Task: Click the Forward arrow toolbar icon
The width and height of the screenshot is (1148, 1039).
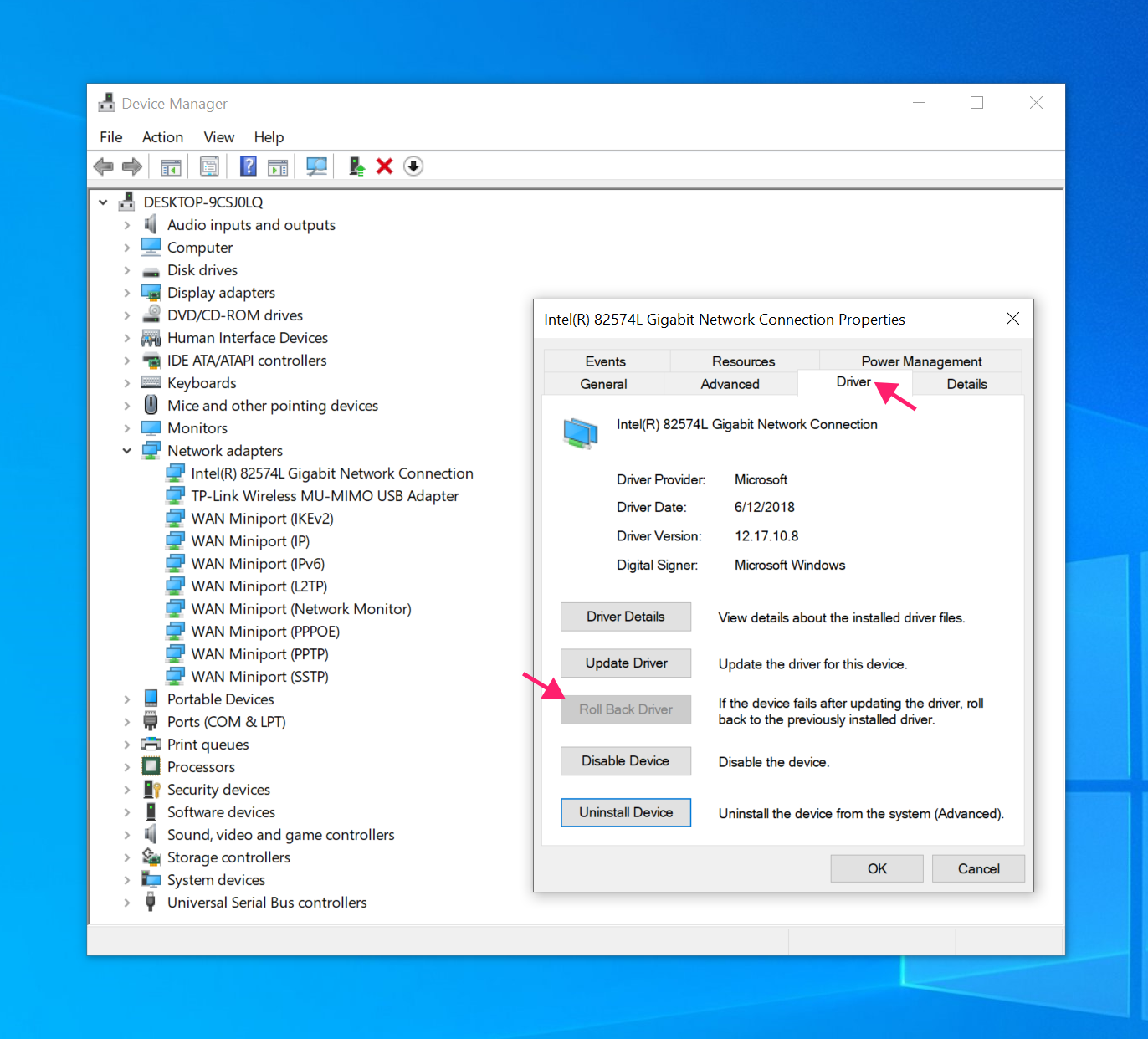Action: (x=132, y=166)
